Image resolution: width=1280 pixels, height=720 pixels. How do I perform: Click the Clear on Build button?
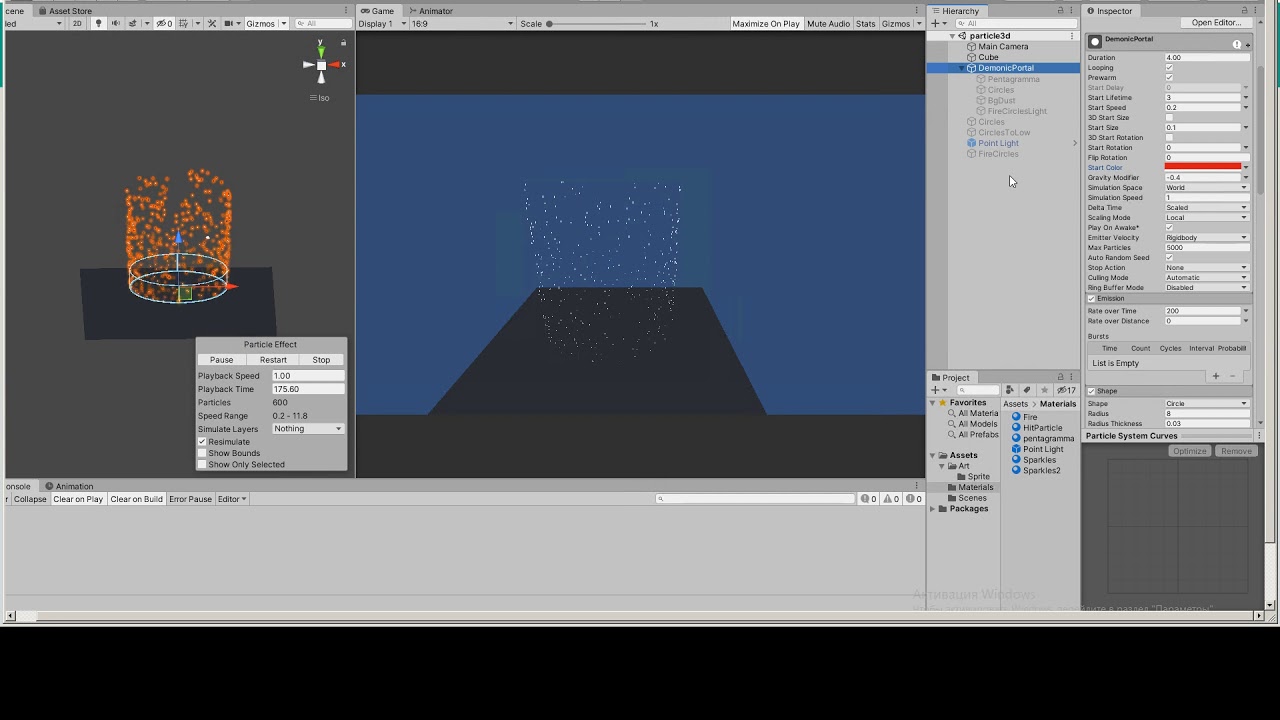[x=136, y=499]
